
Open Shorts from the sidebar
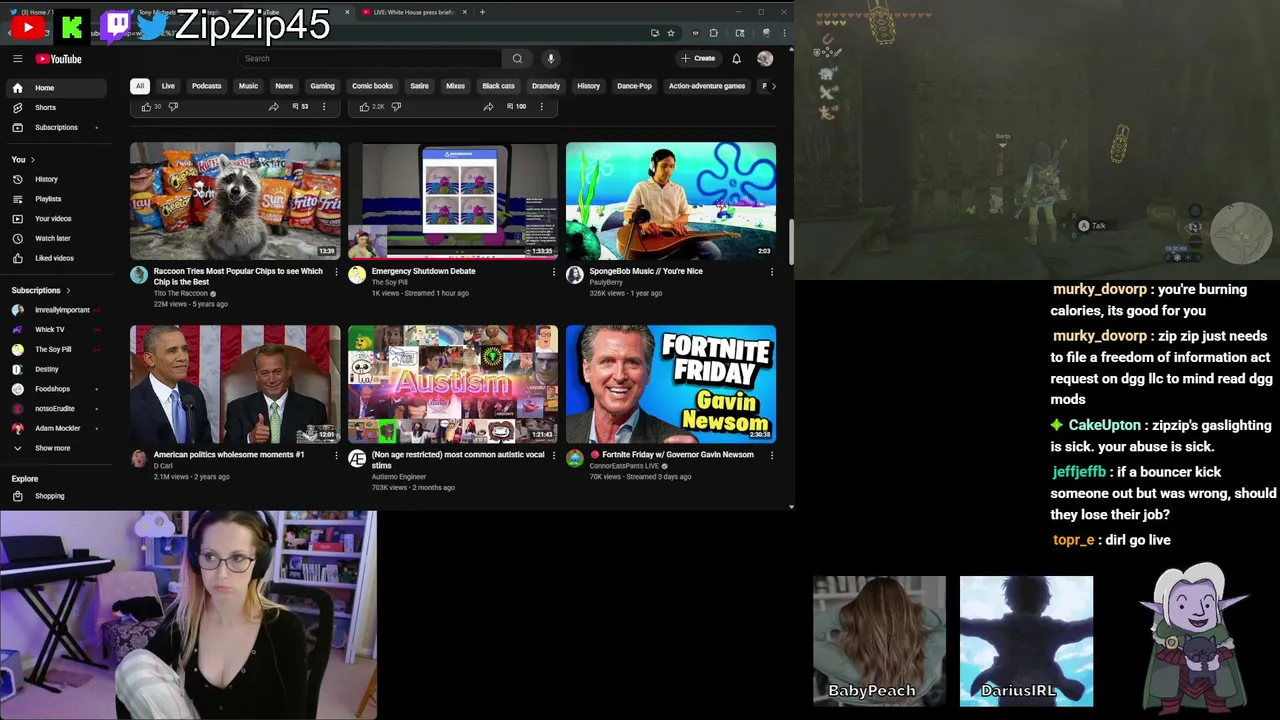pyautogui.click(x=57, y=108)
